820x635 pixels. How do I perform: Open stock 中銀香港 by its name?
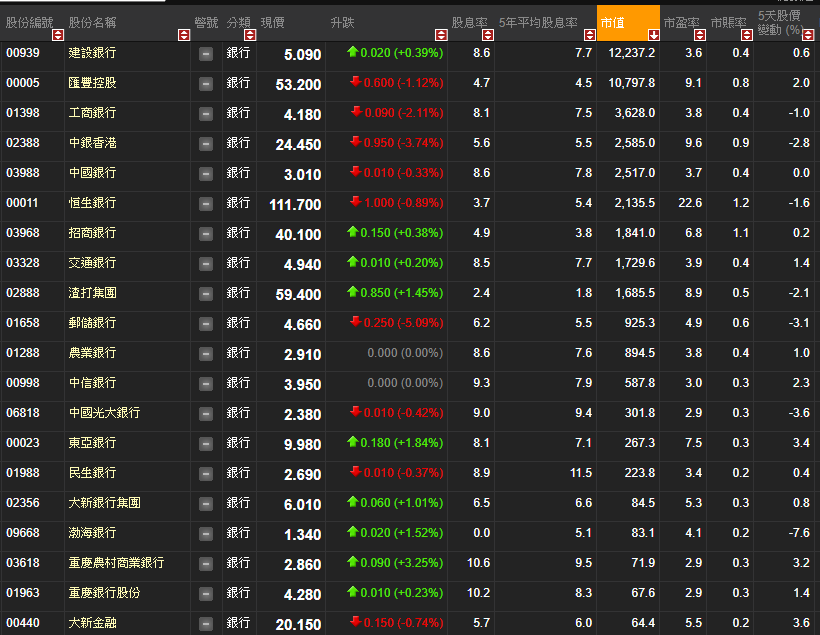(x=92, y=143)
